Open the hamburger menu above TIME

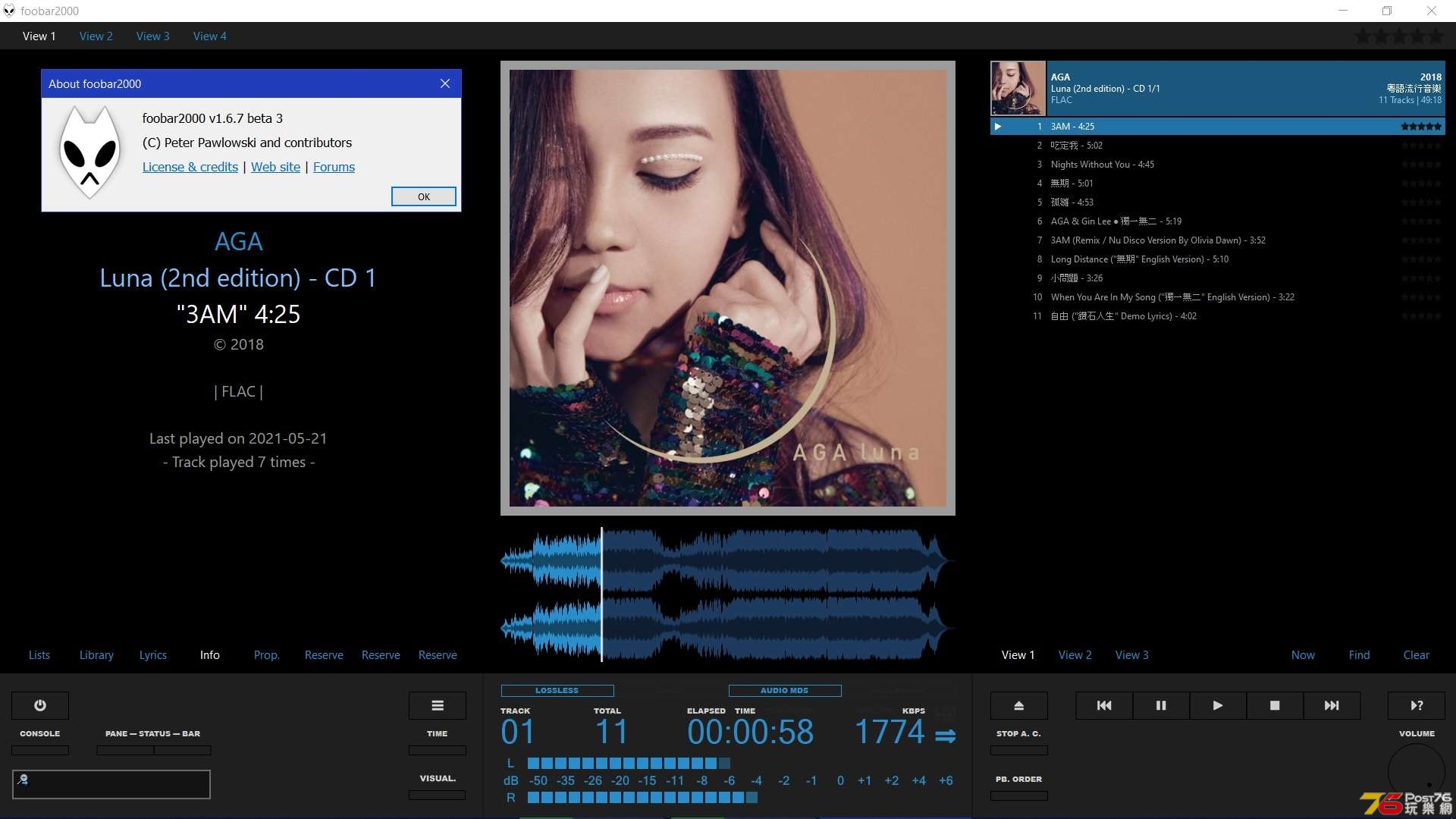(438, 705)
